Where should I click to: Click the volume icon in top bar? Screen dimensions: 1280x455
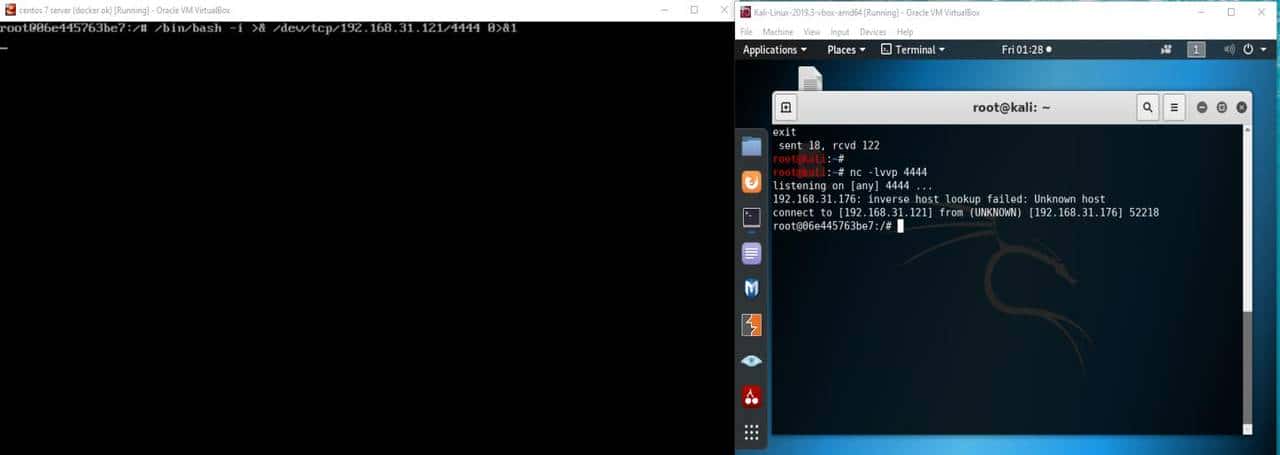point(1225,50)
